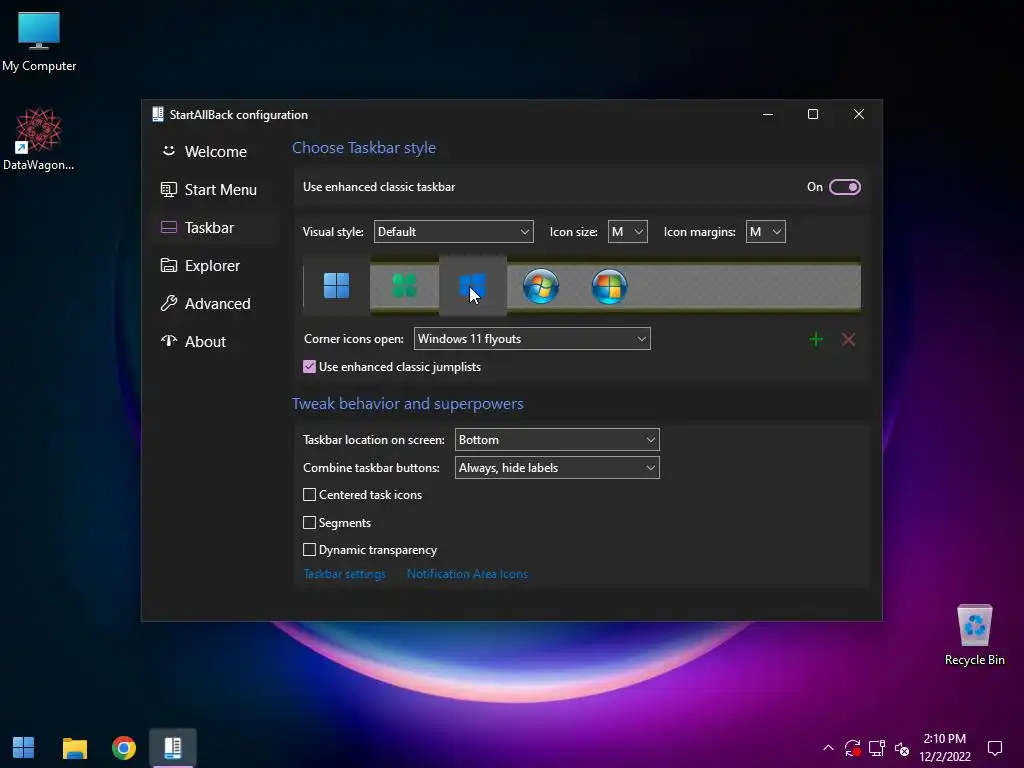Switch to the Explorer section
The image size is (1024, 768).
(x=215, y=266)
